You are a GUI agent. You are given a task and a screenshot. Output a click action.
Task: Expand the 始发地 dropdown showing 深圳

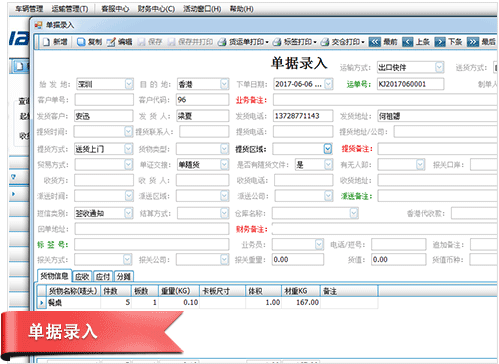click(129, 84)
